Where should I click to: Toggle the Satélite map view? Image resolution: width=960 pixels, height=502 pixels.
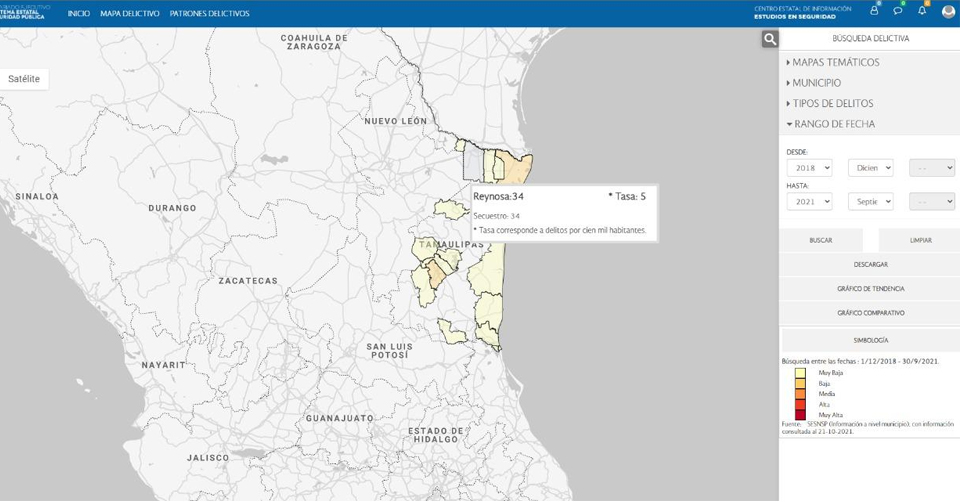(24, 79)
